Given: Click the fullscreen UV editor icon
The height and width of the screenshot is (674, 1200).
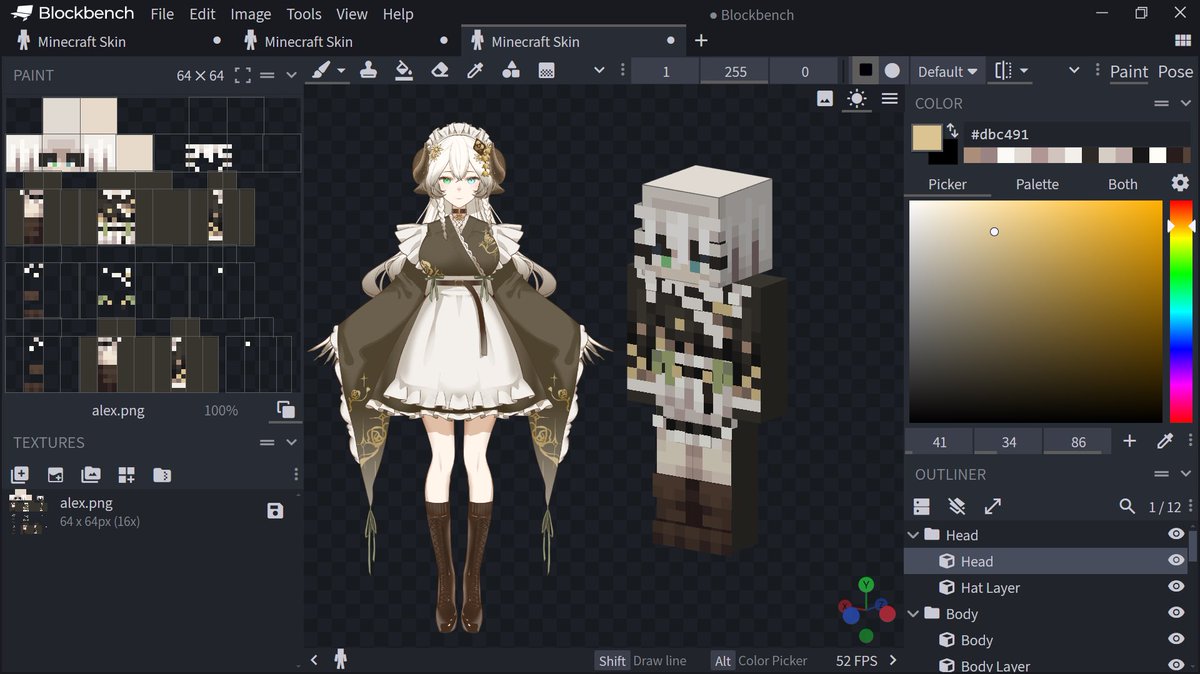Looking at the screenshot, I should click(x=243, y=75).
